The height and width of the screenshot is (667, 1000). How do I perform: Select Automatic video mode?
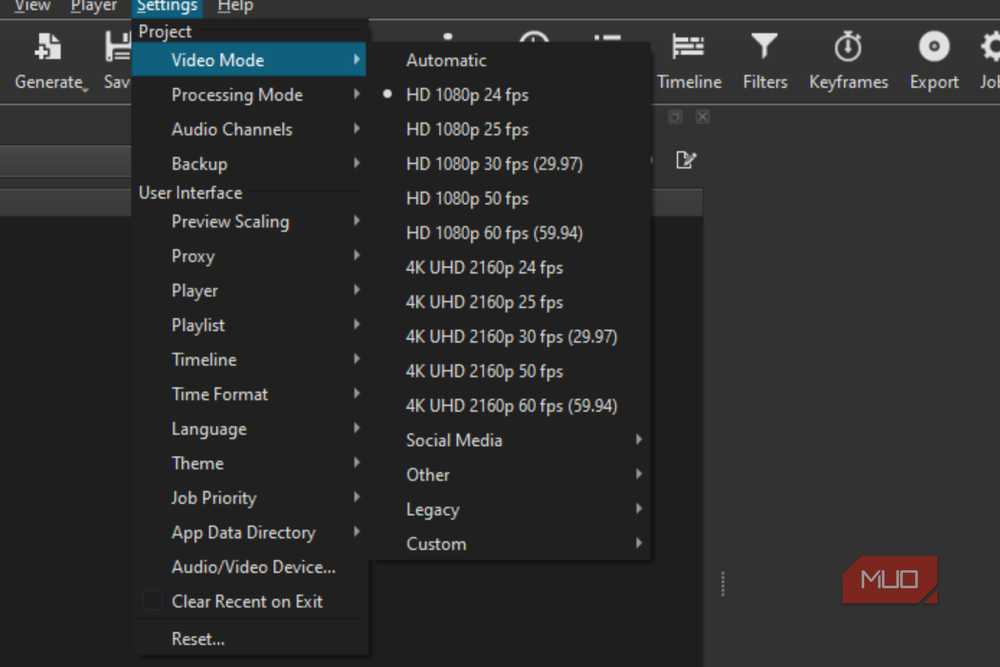[x=511, y=60]
